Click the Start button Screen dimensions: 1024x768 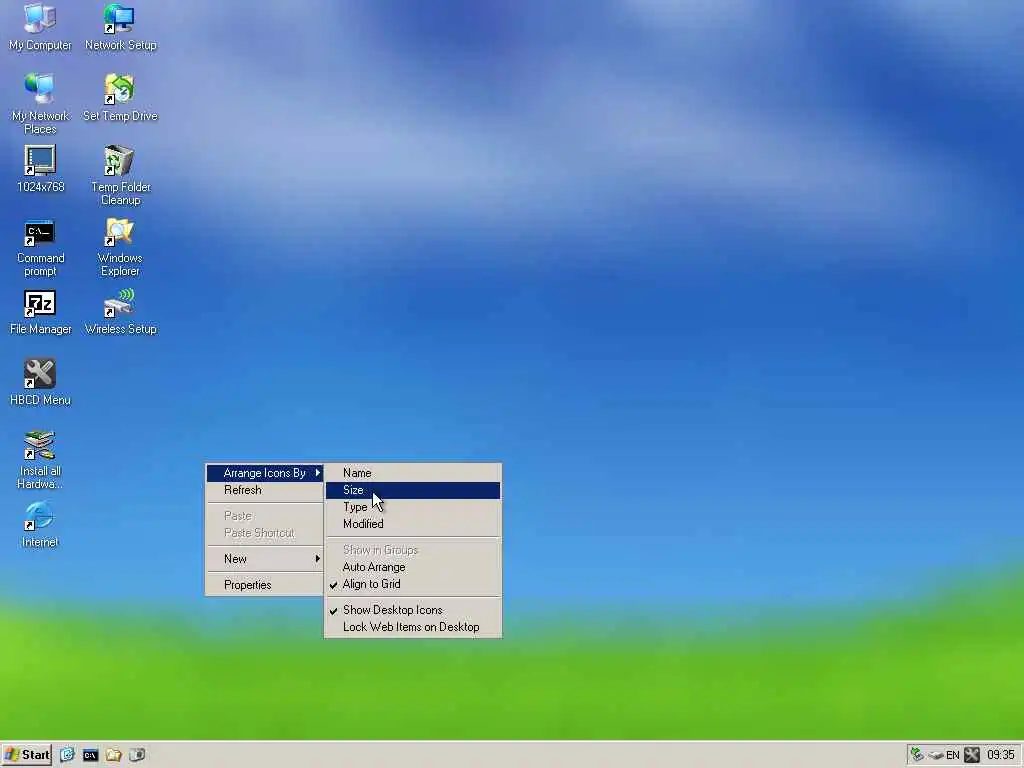(x=27, y=755)
